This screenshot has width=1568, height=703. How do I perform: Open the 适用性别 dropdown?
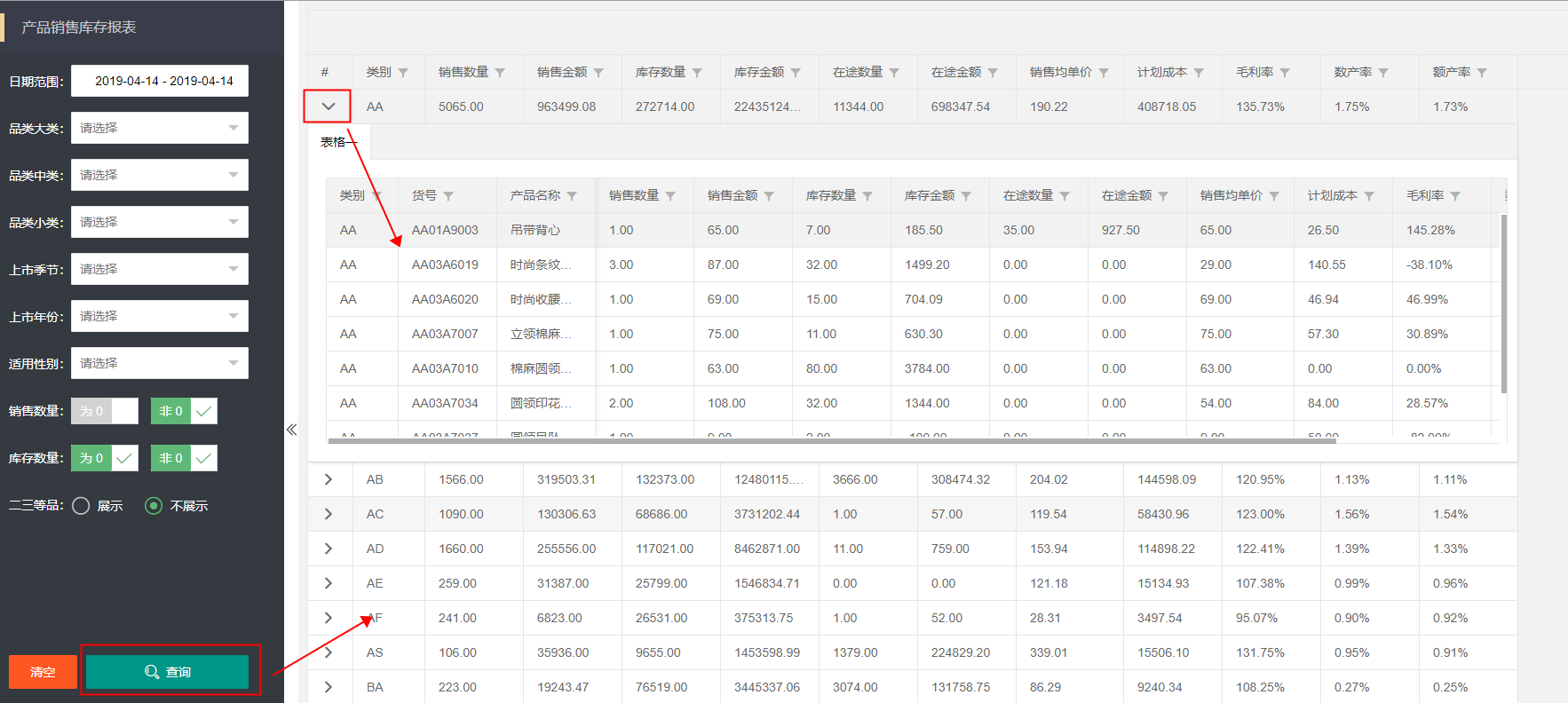tap(160, 363)
